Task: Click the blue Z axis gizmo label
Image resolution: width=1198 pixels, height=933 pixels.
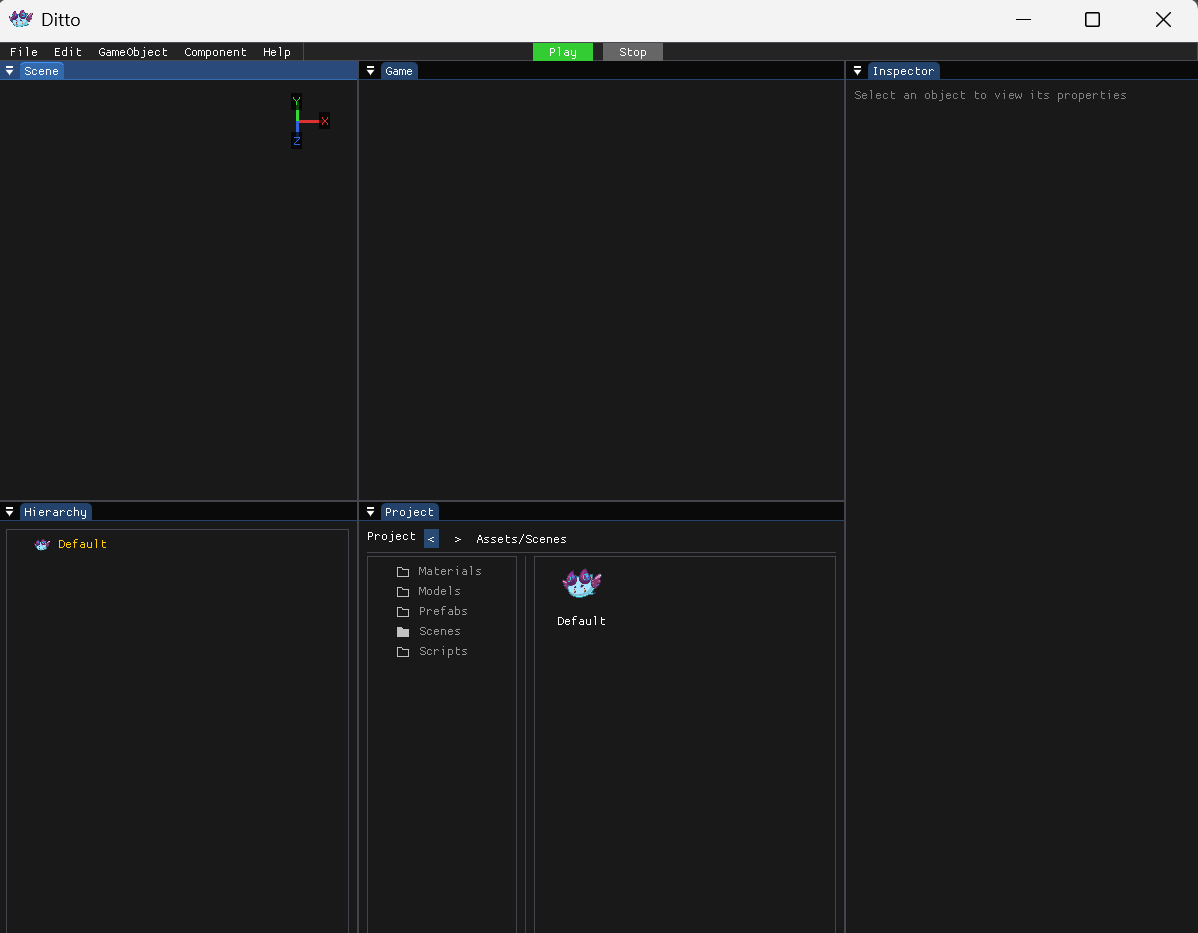Action: [296, 141]
